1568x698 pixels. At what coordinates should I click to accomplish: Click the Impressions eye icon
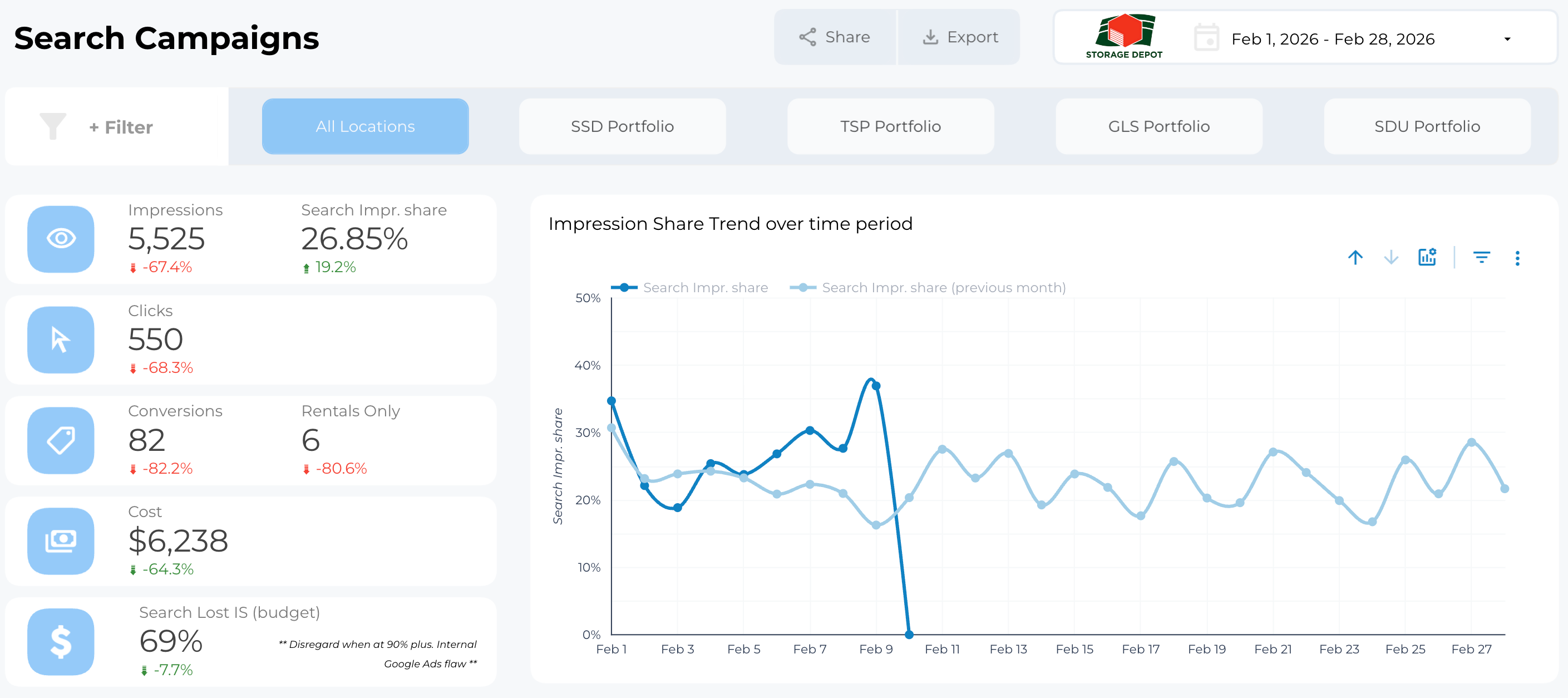61,239
